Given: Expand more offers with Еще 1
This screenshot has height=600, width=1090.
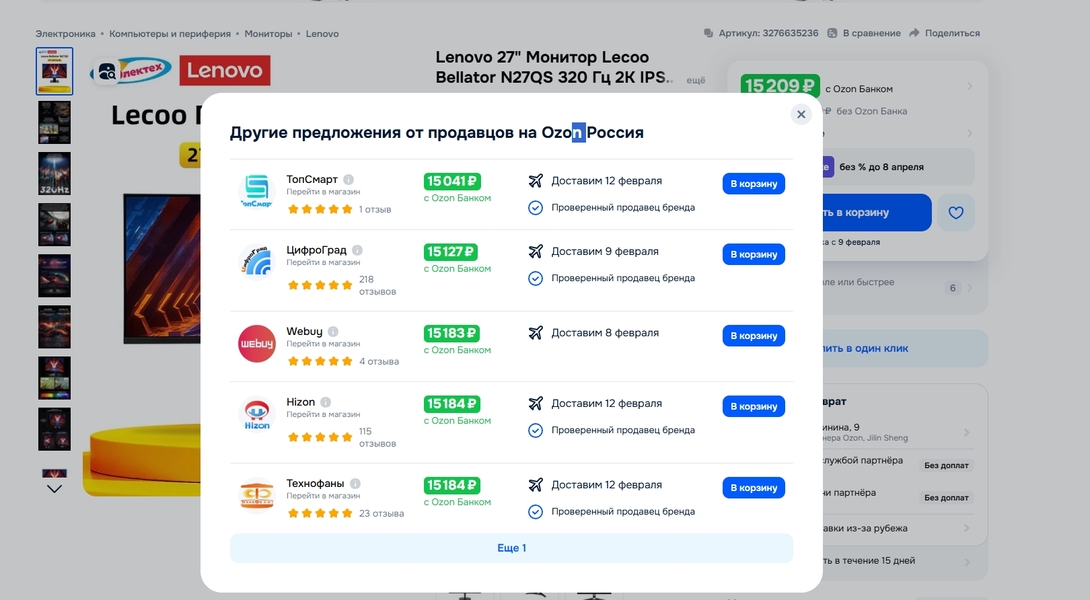Looking at the screenshot, I should pyautogui.click(x=511, y=548).
